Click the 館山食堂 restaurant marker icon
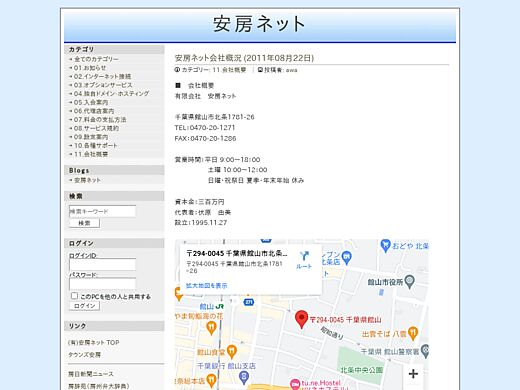Viewport: 520px width, 390px height. [232, 351]
